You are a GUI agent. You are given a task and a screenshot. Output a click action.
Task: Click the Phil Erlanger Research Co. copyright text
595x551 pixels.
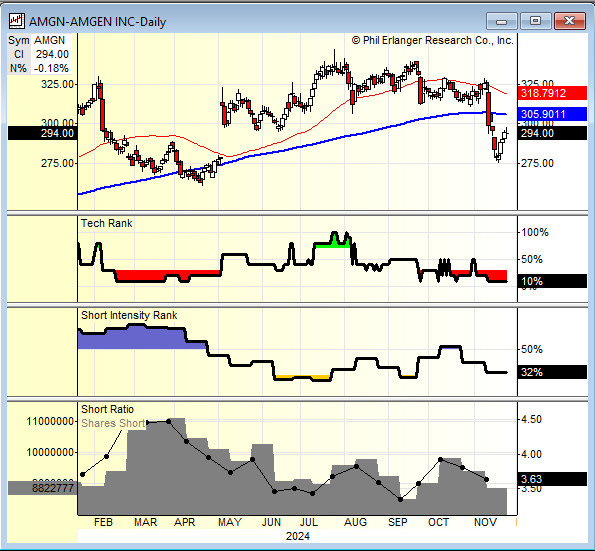[433, 40]
